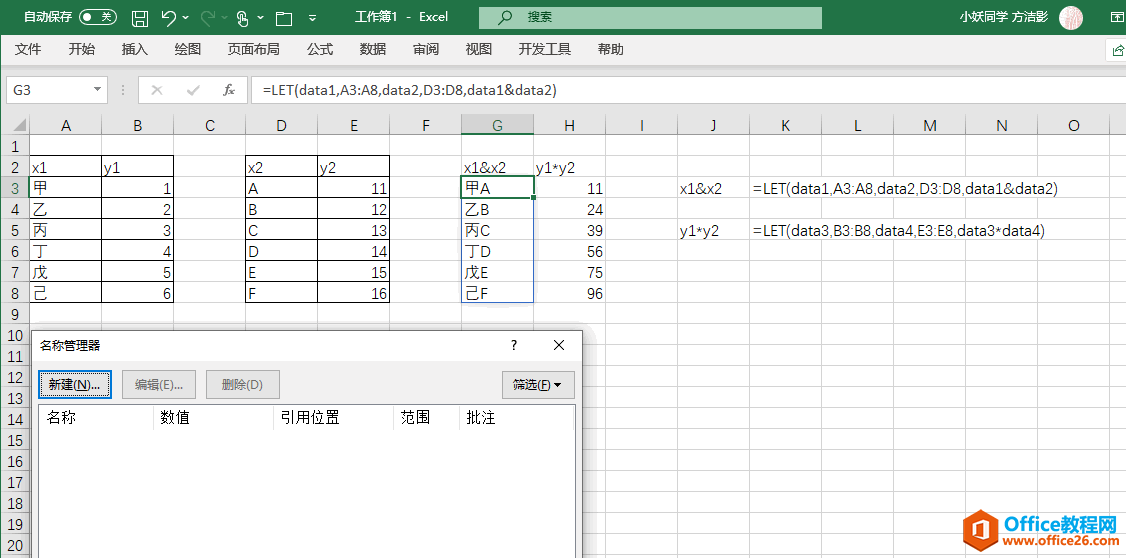Viewport: 1126px width, 558px height.
Task: Click the Name Manager help question mark
Action: (x=514, y=345)
